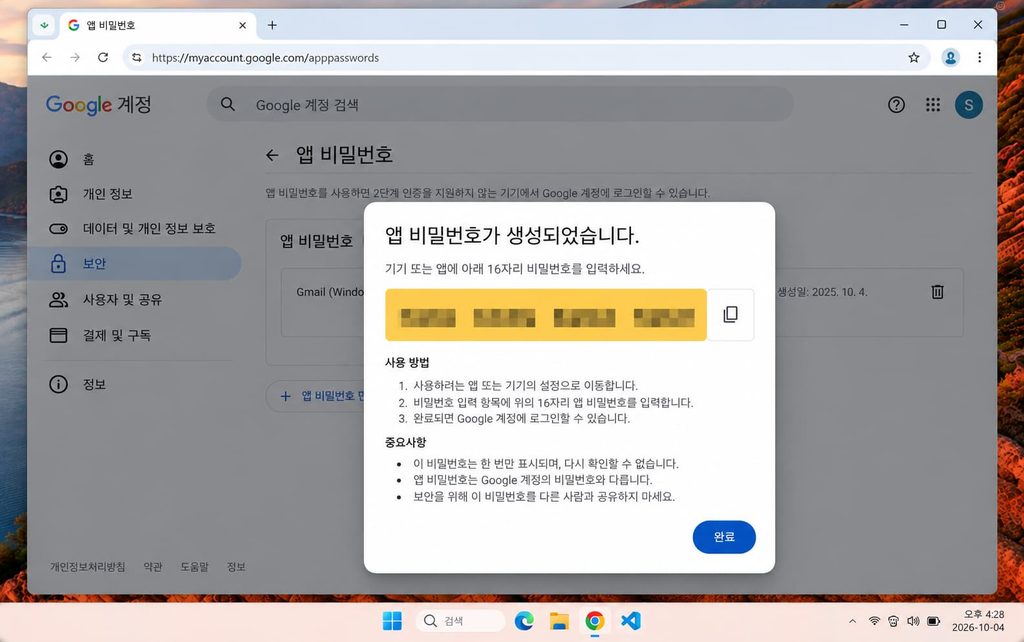Click the 보안 lock icon

click(x=58, y=263)
